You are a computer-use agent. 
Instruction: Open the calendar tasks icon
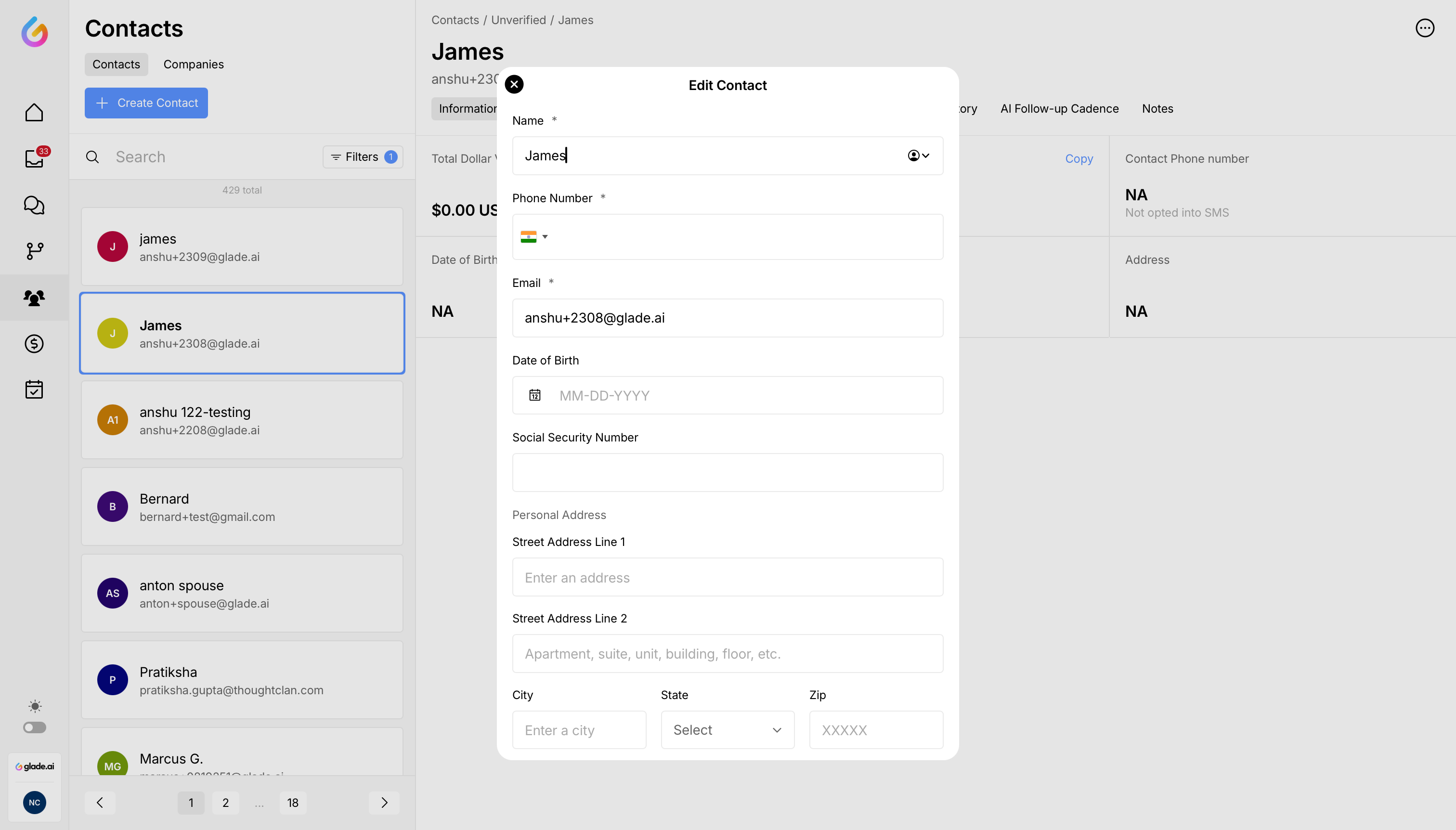34,390
